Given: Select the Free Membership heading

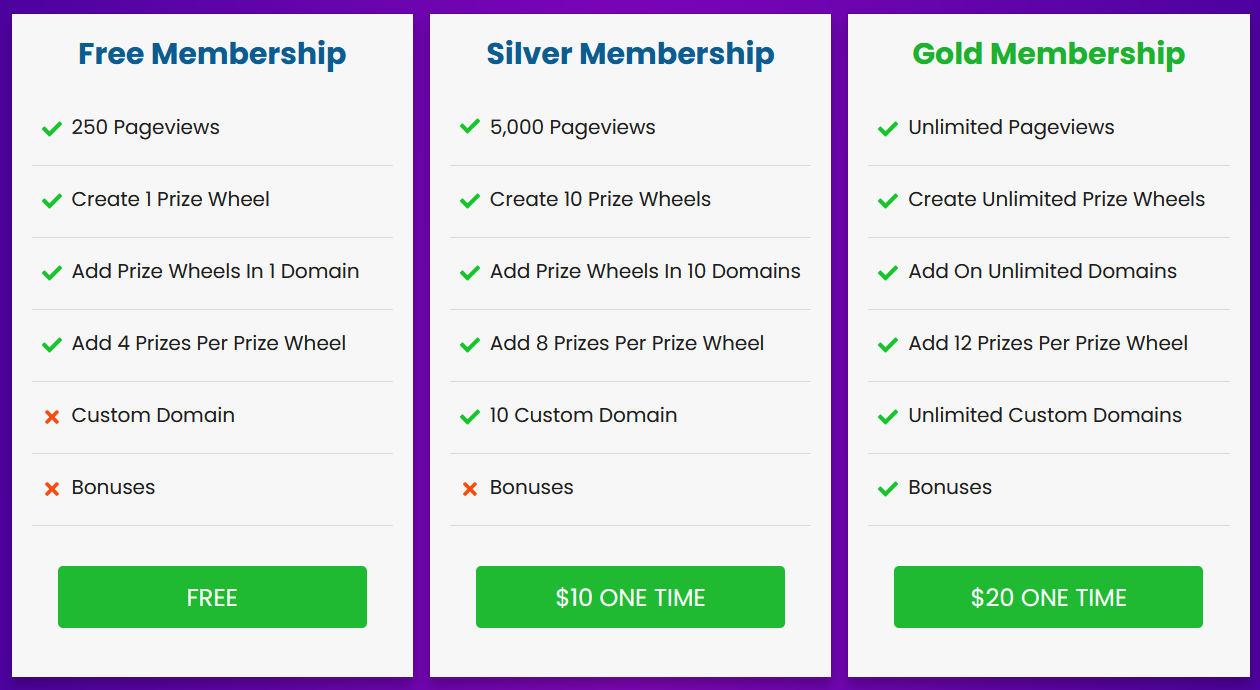Looking at the screenshot, I should (212, 54).
